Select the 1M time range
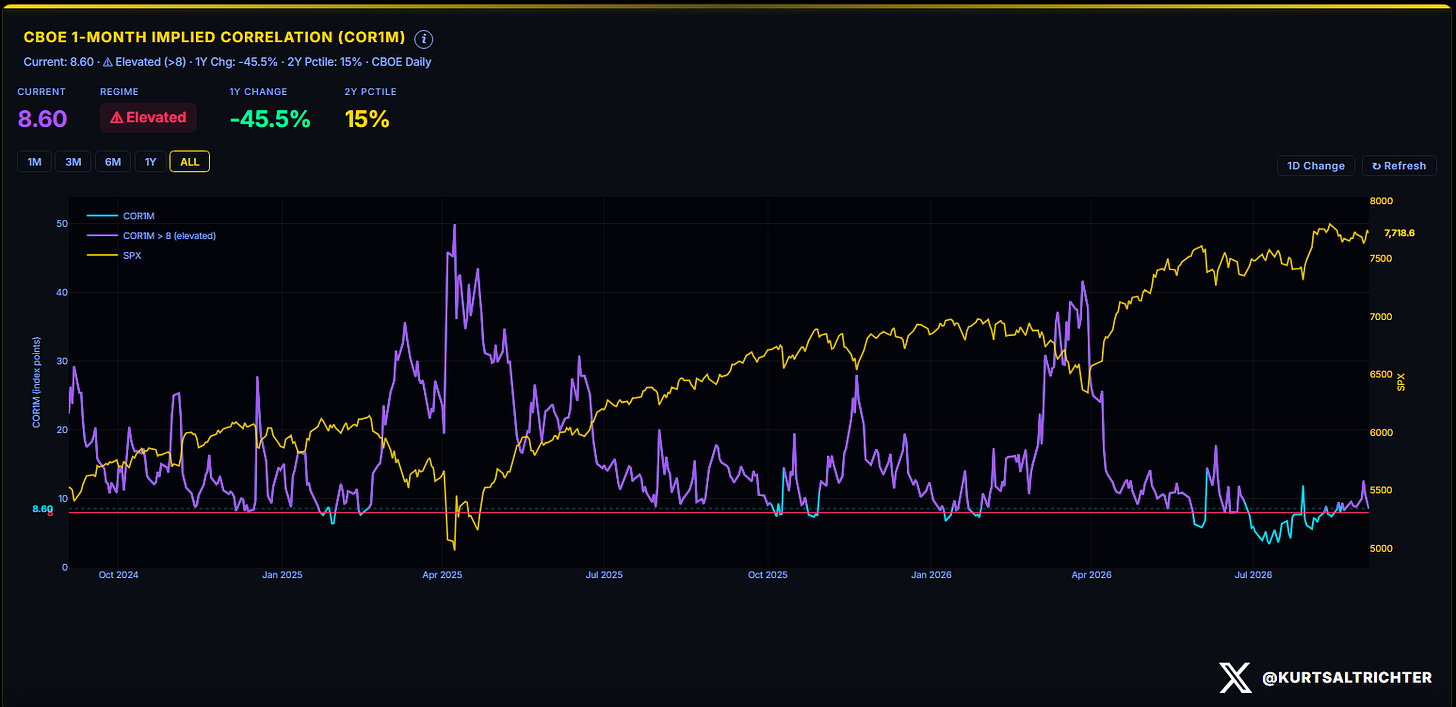This screenshot has width=1456, height=707. click(x=34, y=162)
